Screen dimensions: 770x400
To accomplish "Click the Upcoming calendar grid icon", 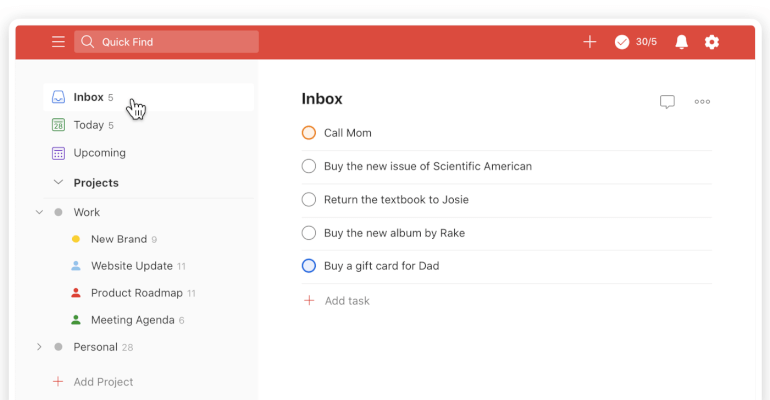I will tap(58, 153).
